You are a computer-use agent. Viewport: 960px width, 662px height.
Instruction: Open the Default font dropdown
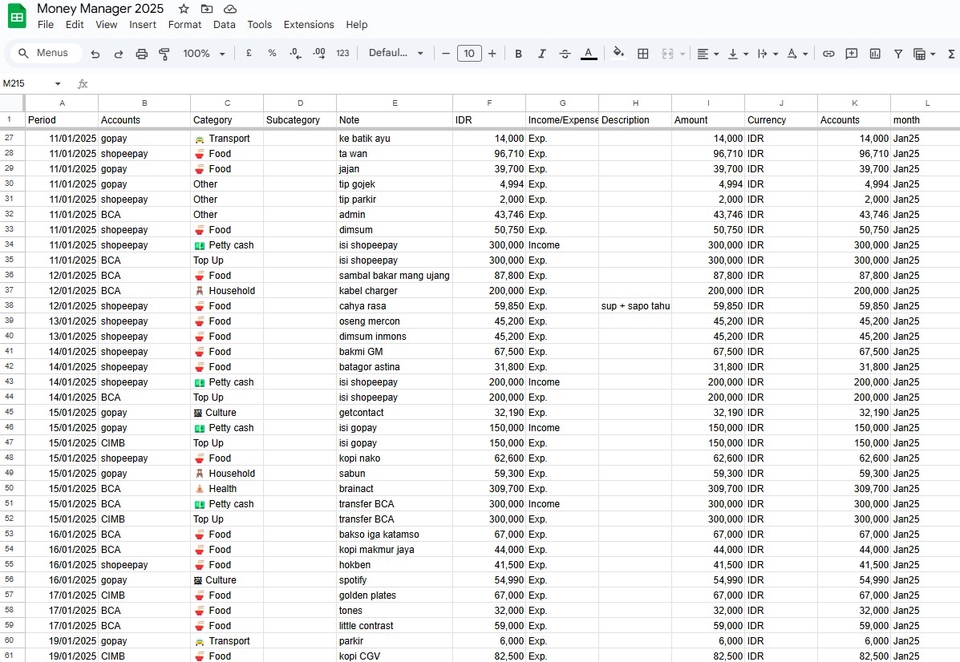point(396,53)
